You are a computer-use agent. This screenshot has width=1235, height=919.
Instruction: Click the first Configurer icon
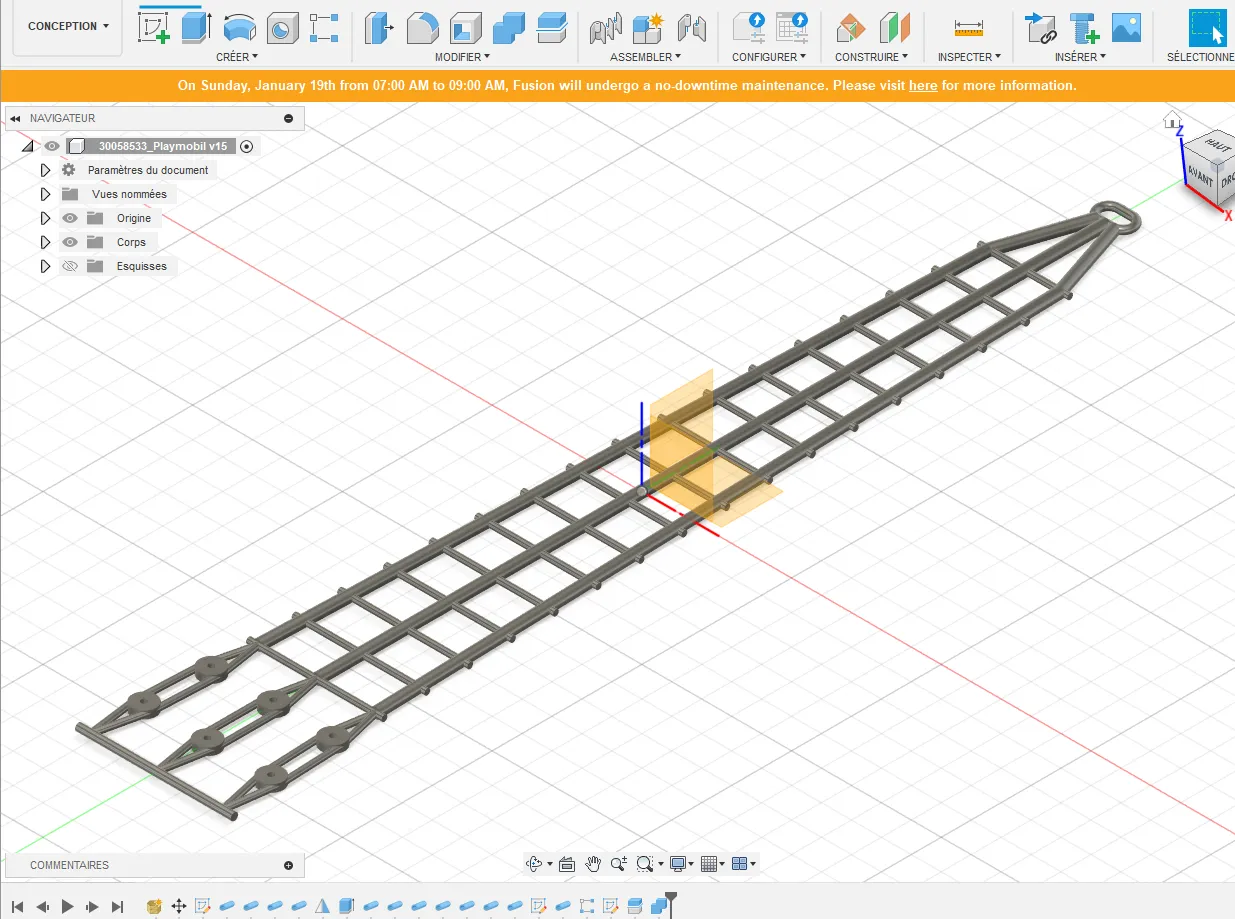pyautogui.click(x=749, y=27)
